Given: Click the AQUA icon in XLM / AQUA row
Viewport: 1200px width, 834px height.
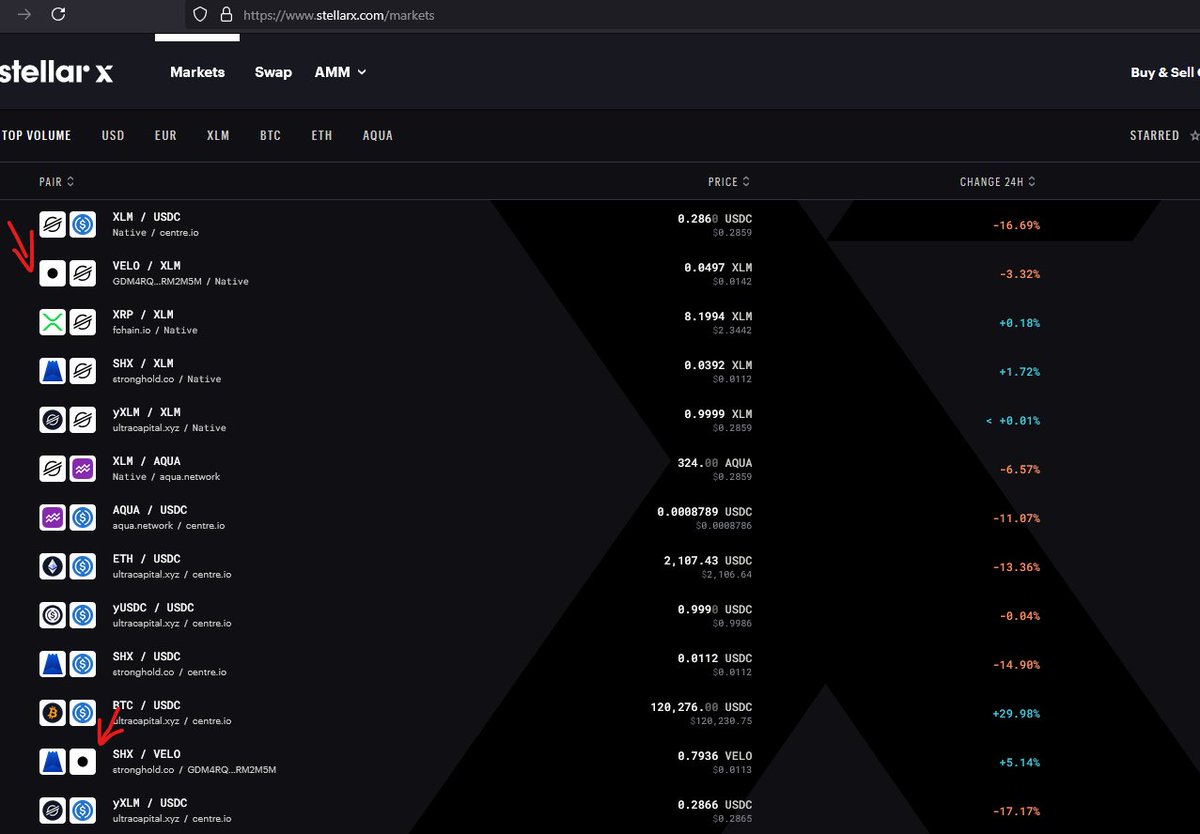Looking at the screenshot, I should [83, 469].
